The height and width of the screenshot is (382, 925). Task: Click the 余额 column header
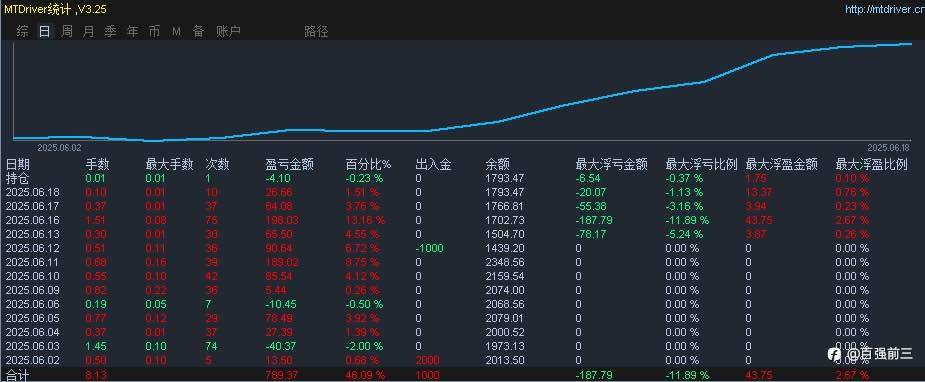coord(497,164)
